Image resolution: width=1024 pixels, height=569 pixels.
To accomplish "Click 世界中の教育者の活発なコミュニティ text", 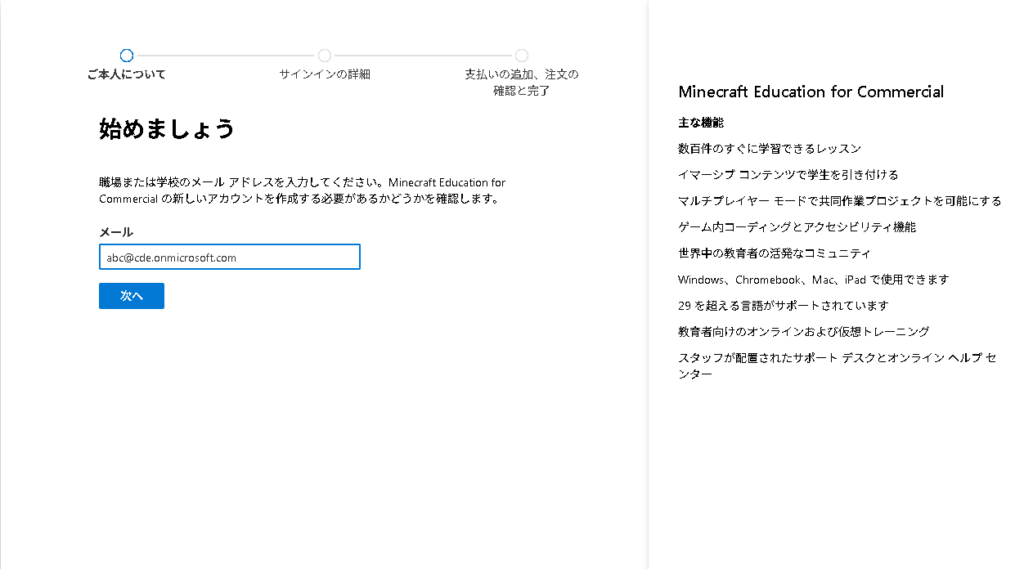I will (774, 253).
